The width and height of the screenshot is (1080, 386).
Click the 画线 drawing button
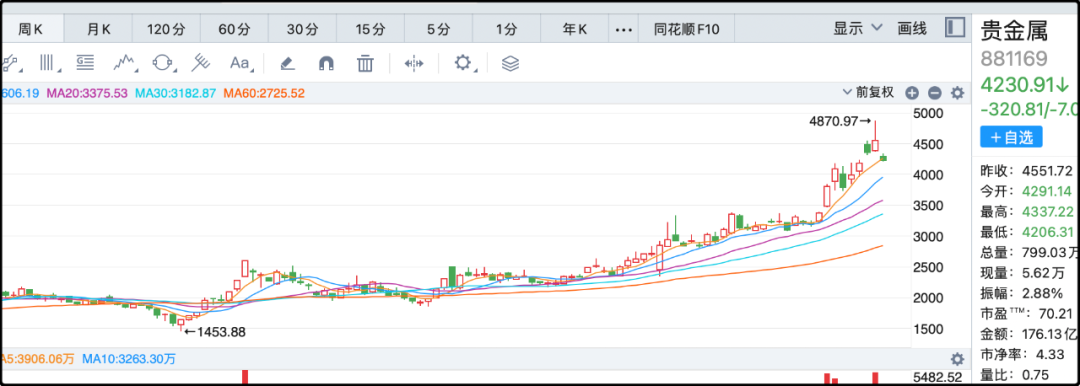(912, 28)
